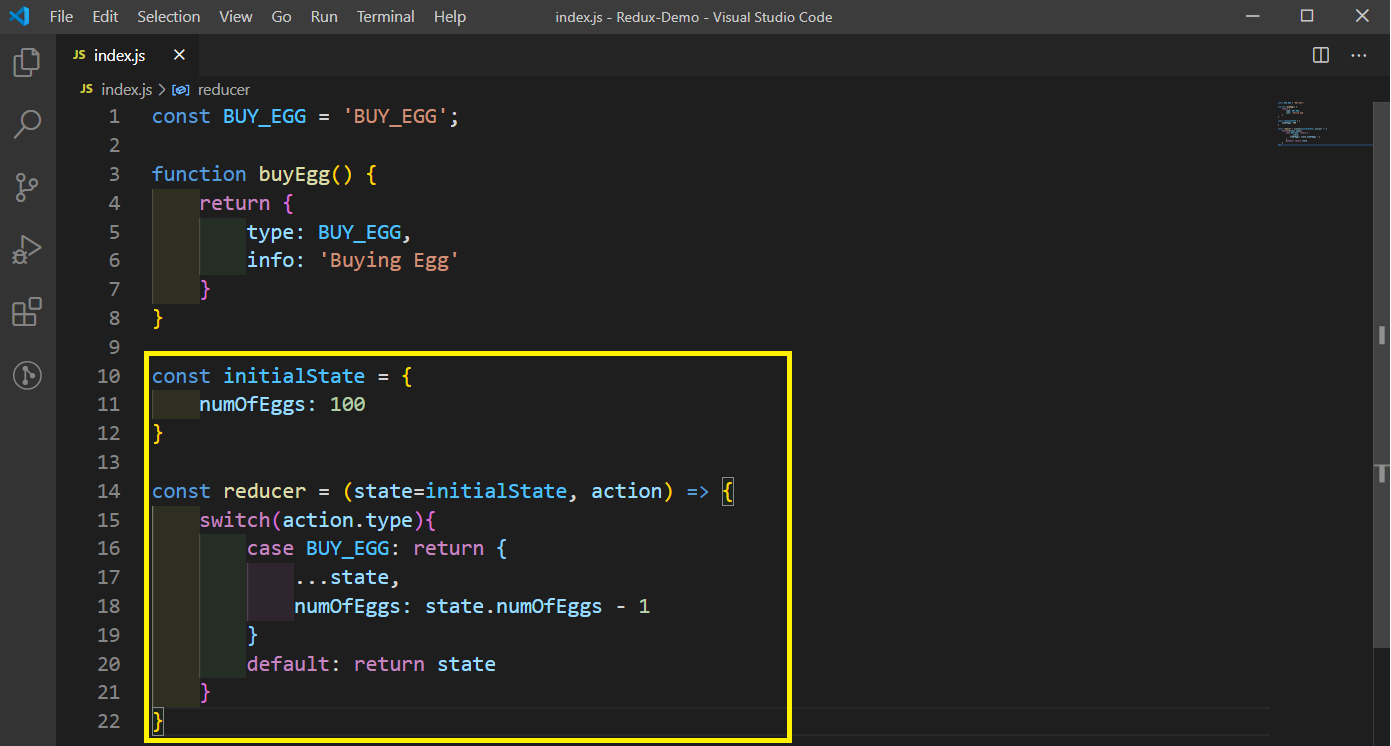This screenshot has height=746, width=1391.
Task: Click line number 14 in gutter
Action: [x=108, y=491]
